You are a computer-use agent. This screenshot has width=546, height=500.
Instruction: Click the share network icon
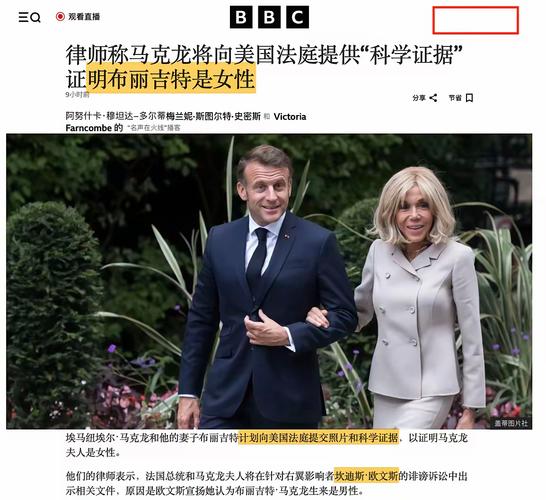point(433,98)
